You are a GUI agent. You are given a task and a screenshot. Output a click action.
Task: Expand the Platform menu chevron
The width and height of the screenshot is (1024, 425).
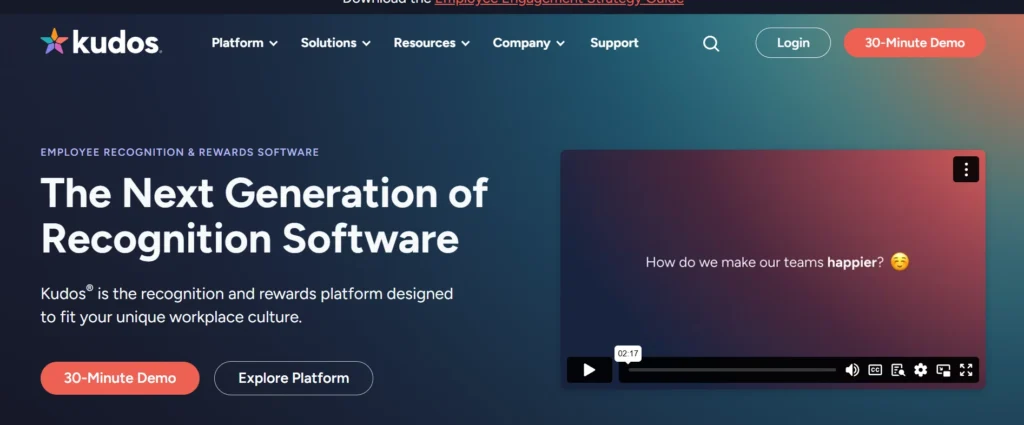click(274, 44)
